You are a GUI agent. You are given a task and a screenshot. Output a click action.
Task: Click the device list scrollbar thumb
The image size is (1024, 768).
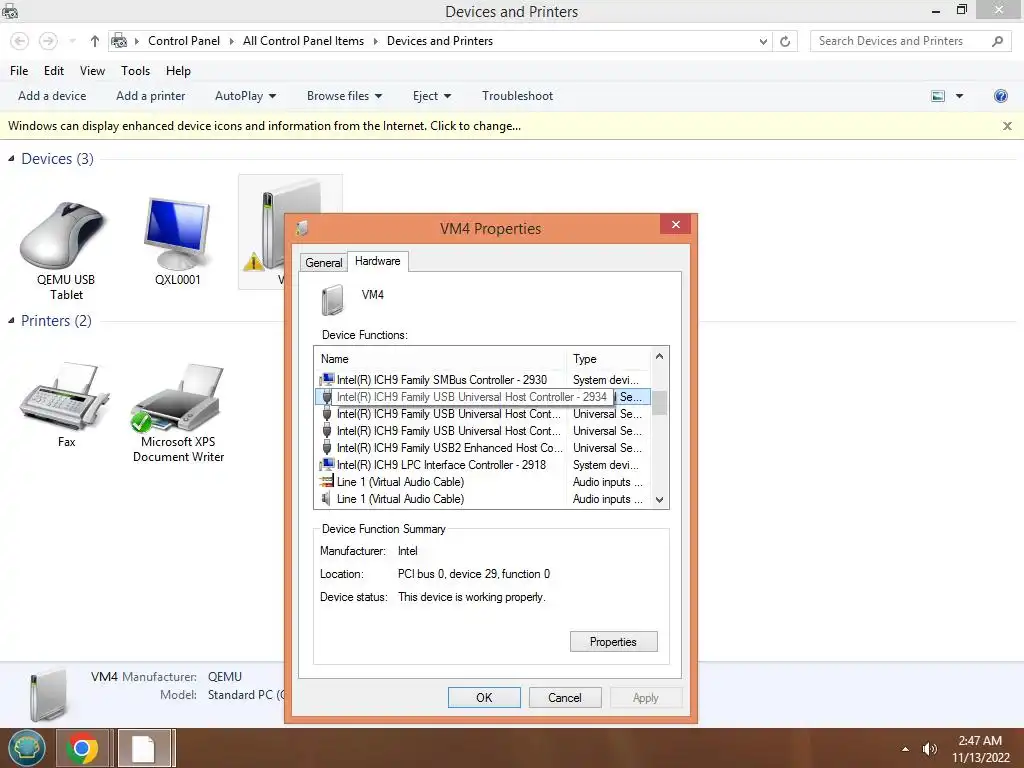point(660,402)
